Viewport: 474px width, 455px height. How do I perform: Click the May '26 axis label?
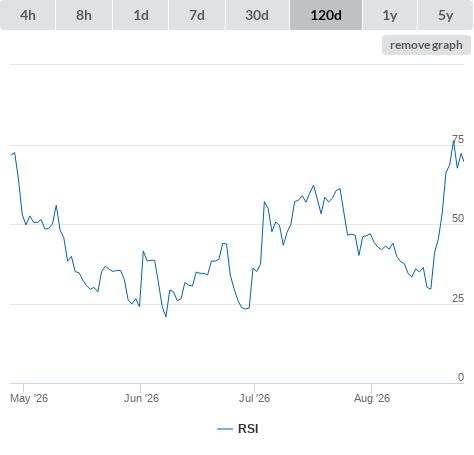[29, 398]
